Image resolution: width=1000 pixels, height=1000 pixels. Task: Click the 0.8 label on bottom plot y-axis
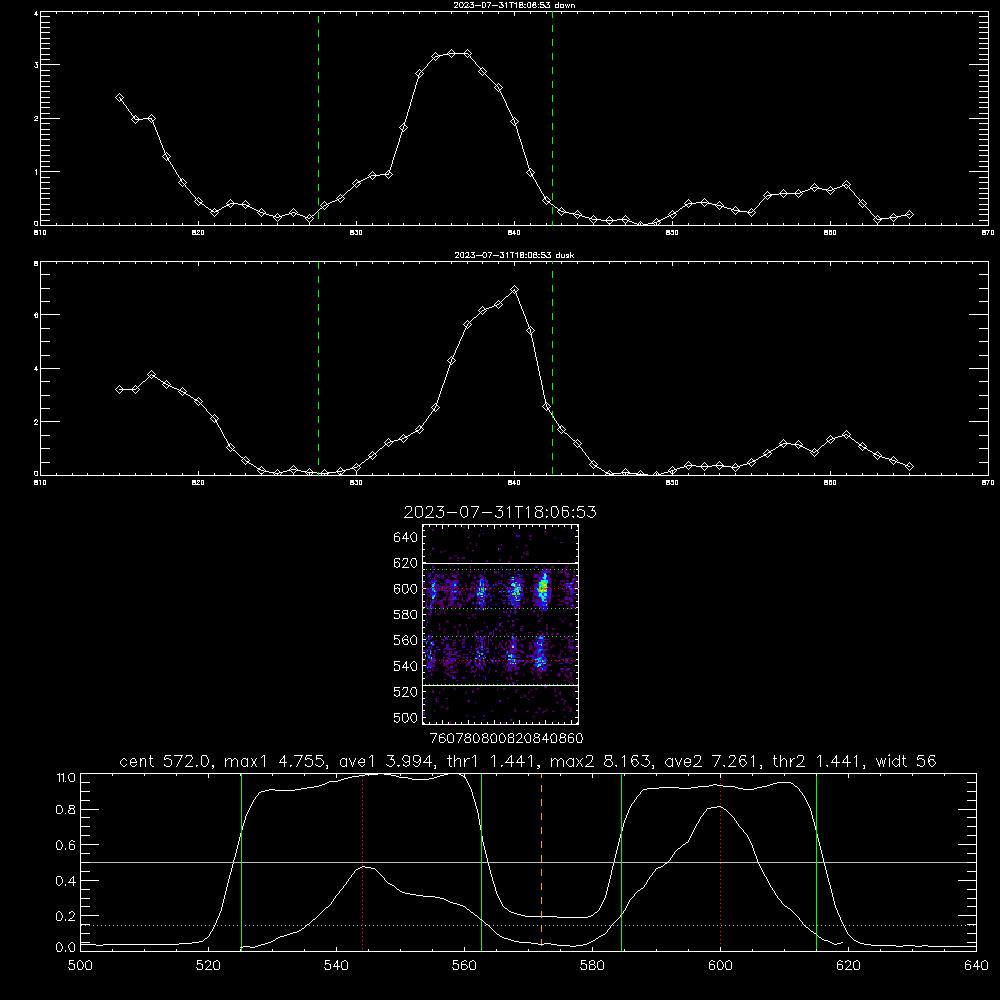point(65,810)
